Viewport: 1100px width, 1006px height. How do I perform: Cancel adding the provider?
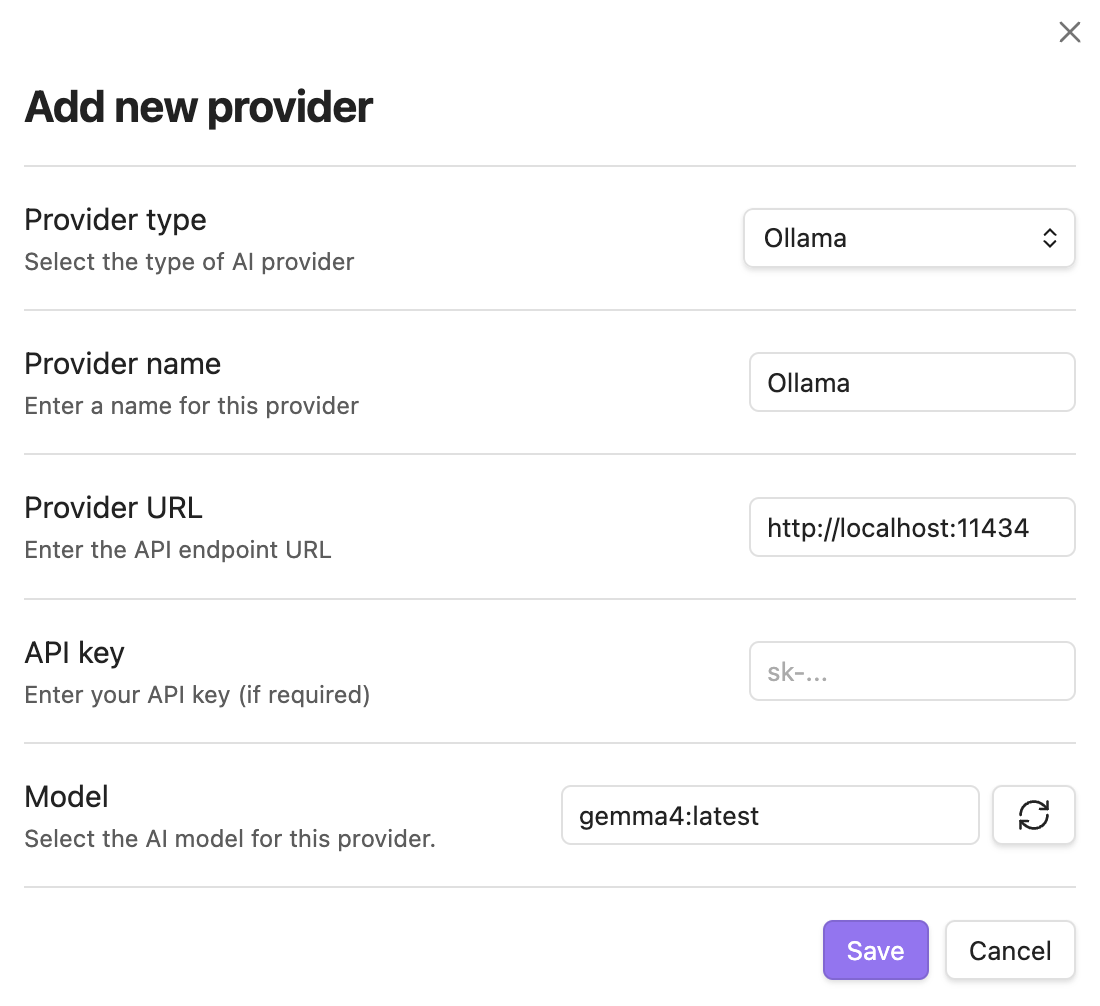[1009, 950]
